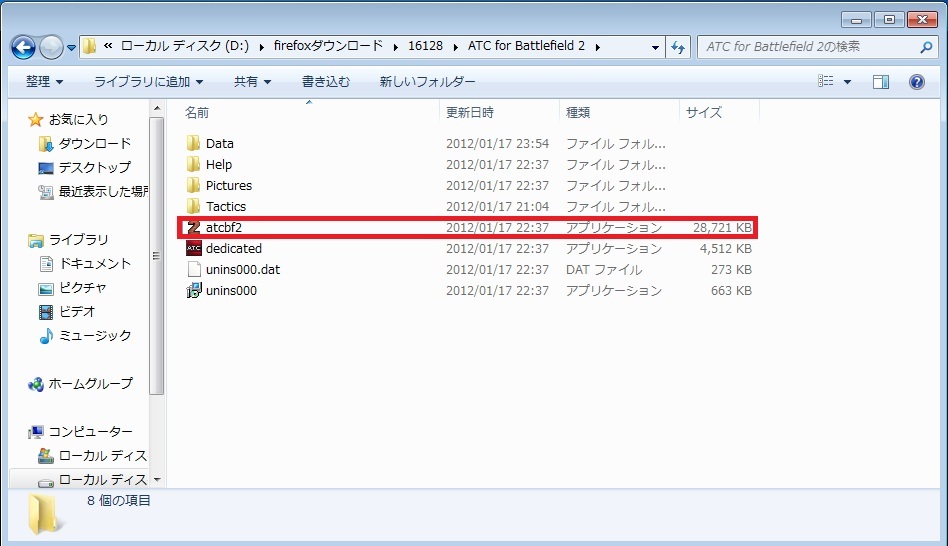
Task: Expand arrow after firefoxダウンロード breadcrumb
Action: pyautogui.click(x=395, y=47)
